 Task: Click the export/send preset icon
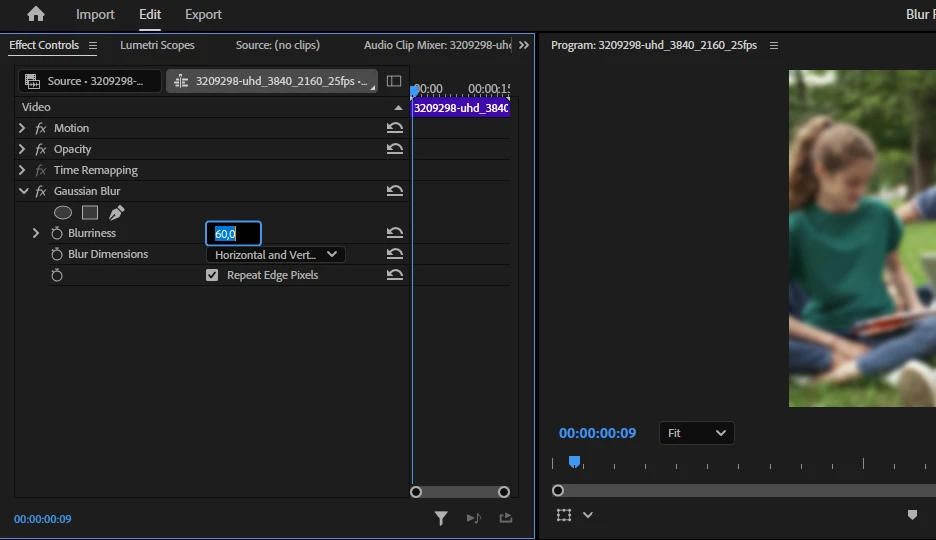(x=506, y=518)
